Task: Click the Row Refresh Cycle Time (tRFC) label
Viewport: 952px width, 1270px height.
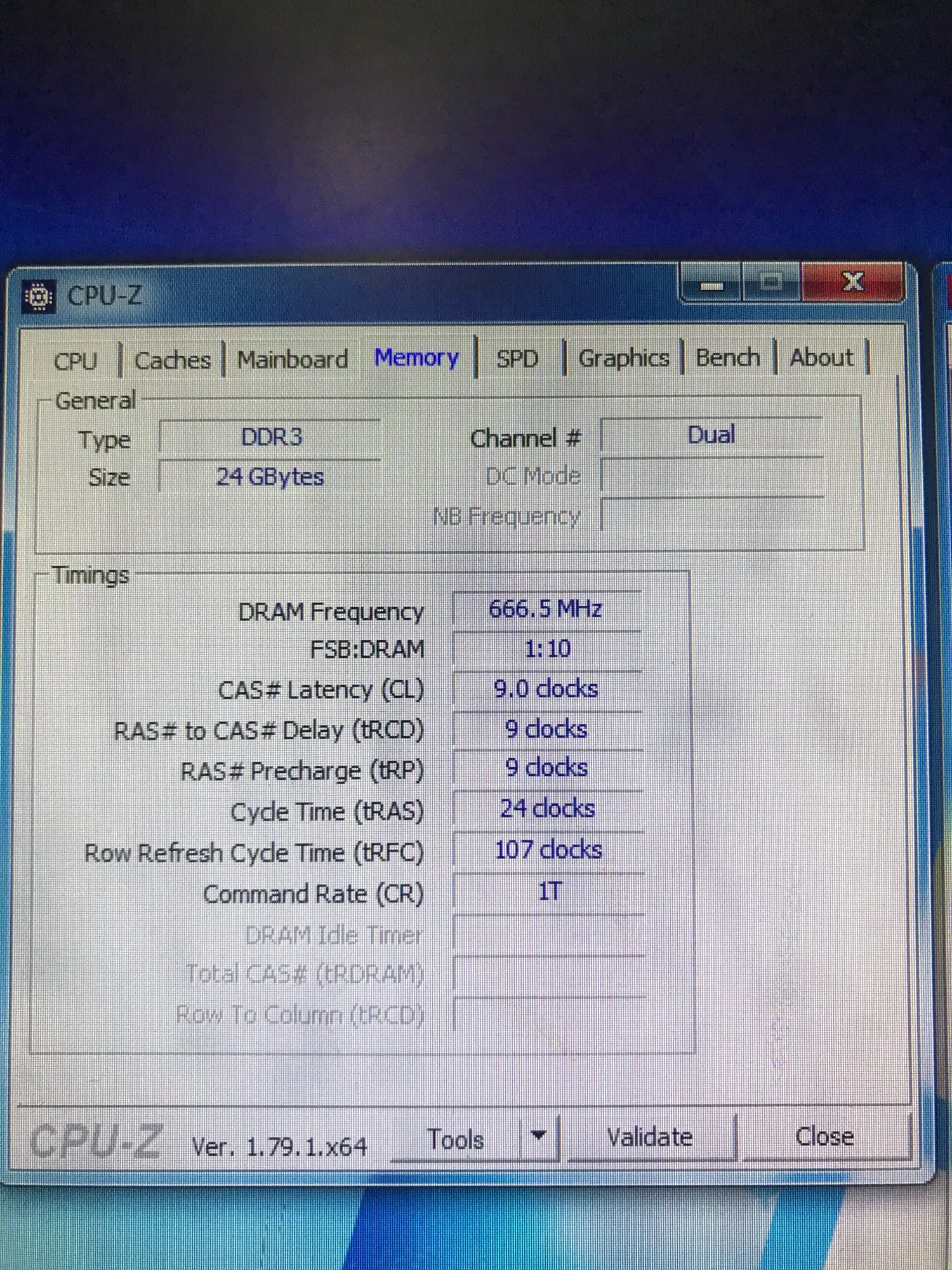Action: [254, 853]
